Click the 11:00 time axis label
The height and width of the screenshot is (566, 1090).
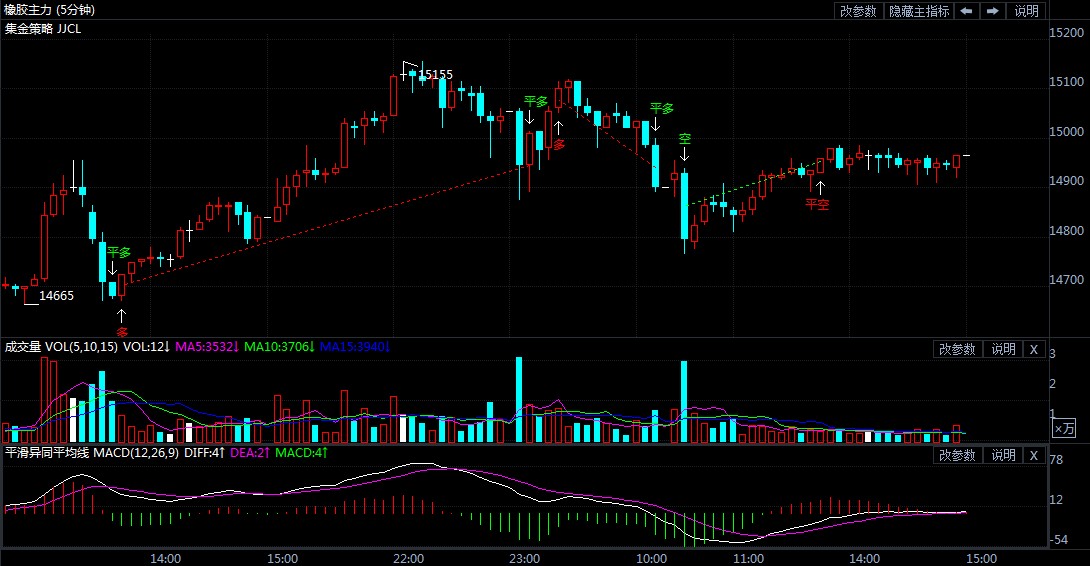(749, 558)
